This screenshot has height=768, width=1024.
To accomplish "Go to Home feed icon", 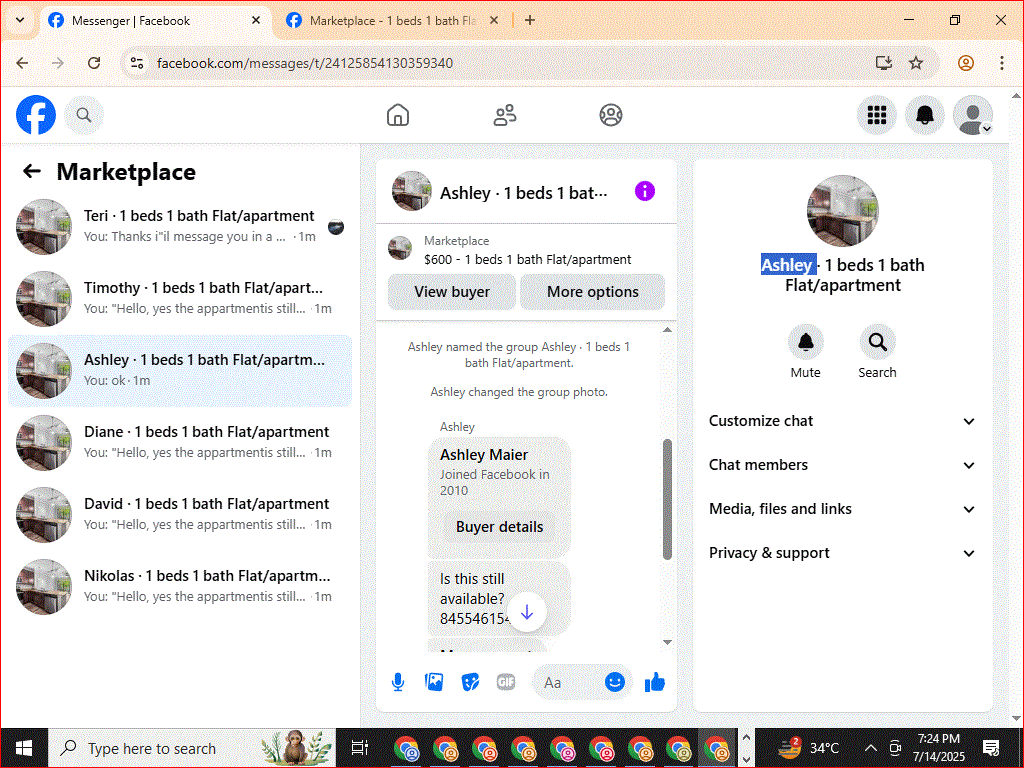I will tap(398, 115).
